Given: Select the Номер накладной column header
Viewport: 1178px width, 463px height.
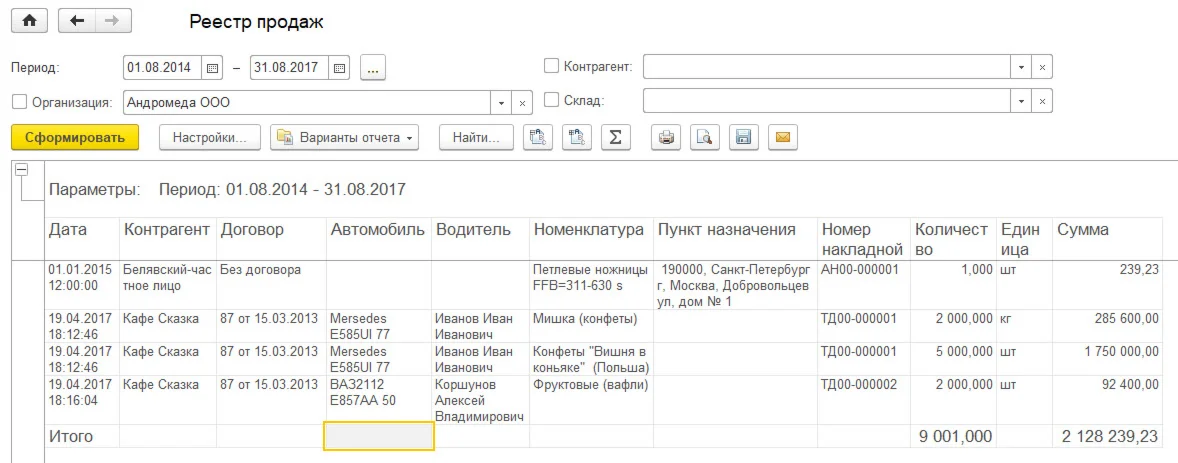Looking at the screenshot, I should (x=862, y=239).
